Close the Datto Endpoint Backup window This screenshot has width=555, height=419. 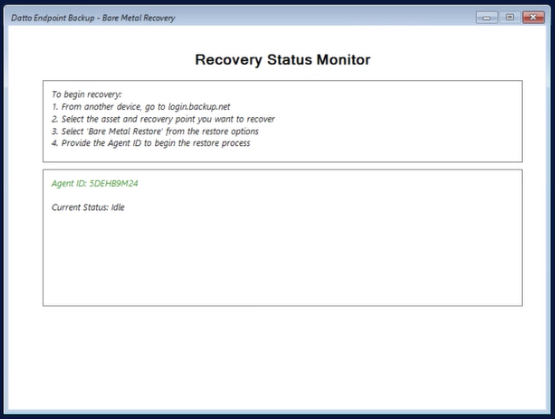533,17
